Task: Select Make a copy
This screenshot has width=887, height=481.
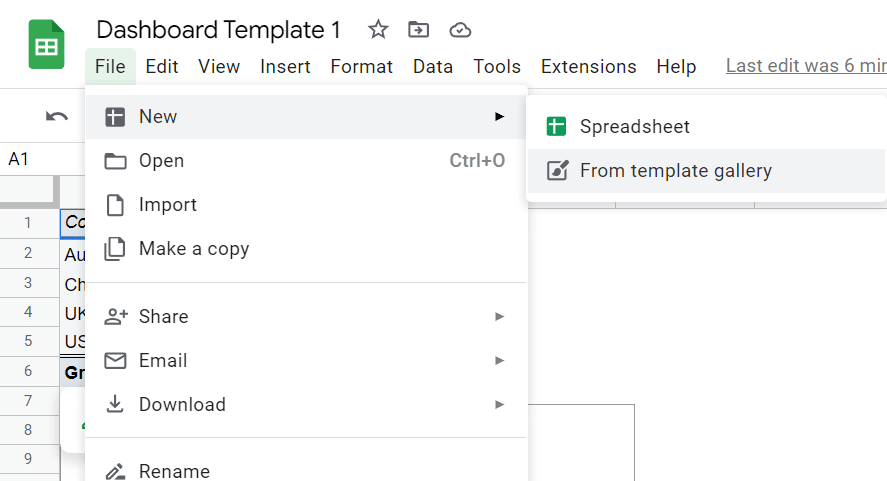Action: 306,249
